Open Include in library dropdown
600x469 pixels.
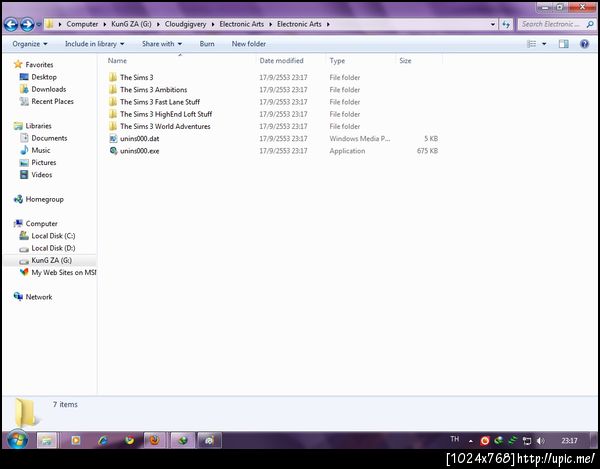95,44
